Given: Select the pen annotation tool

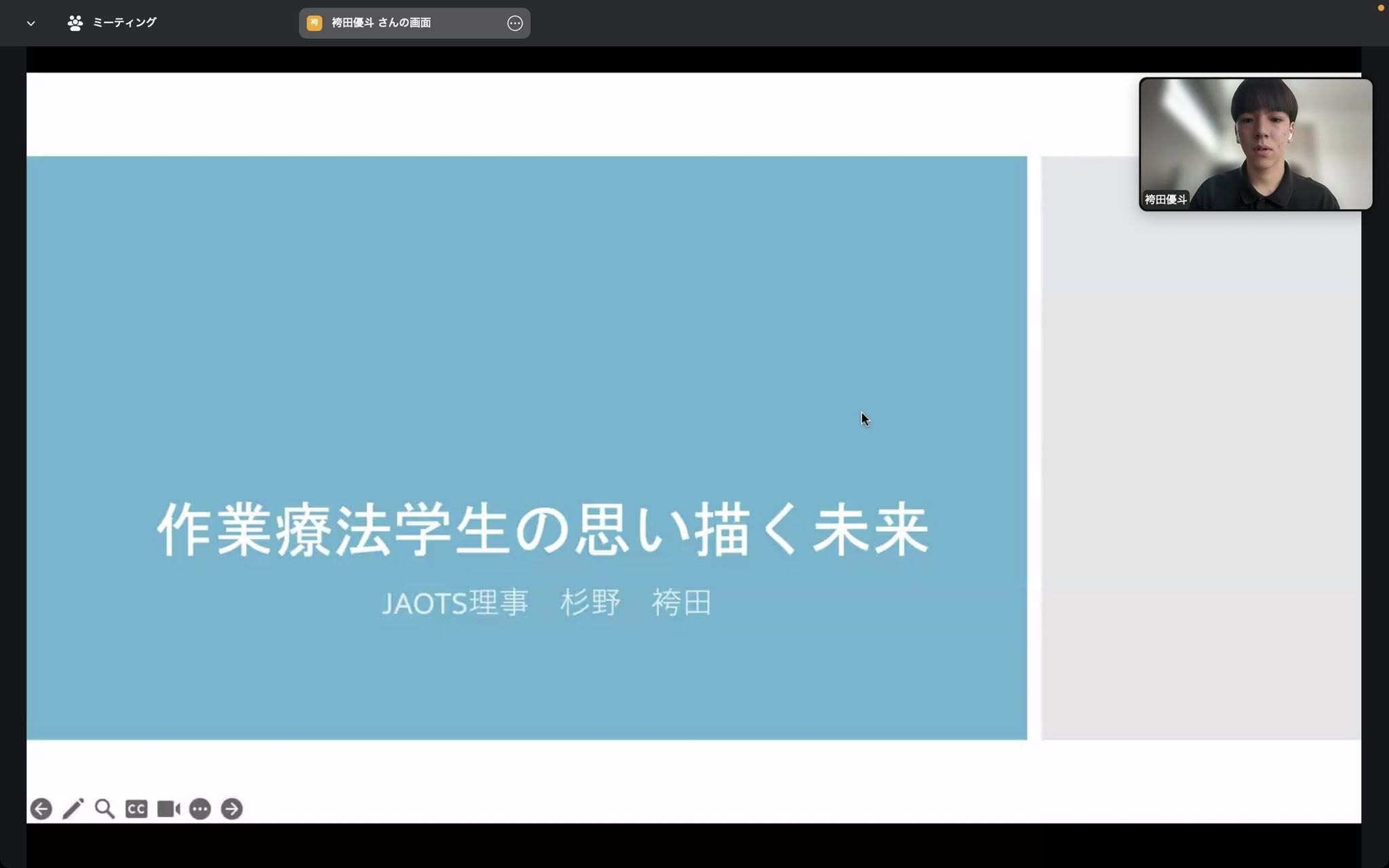Looking at the screenshot, I should click(x=73, y=808).
